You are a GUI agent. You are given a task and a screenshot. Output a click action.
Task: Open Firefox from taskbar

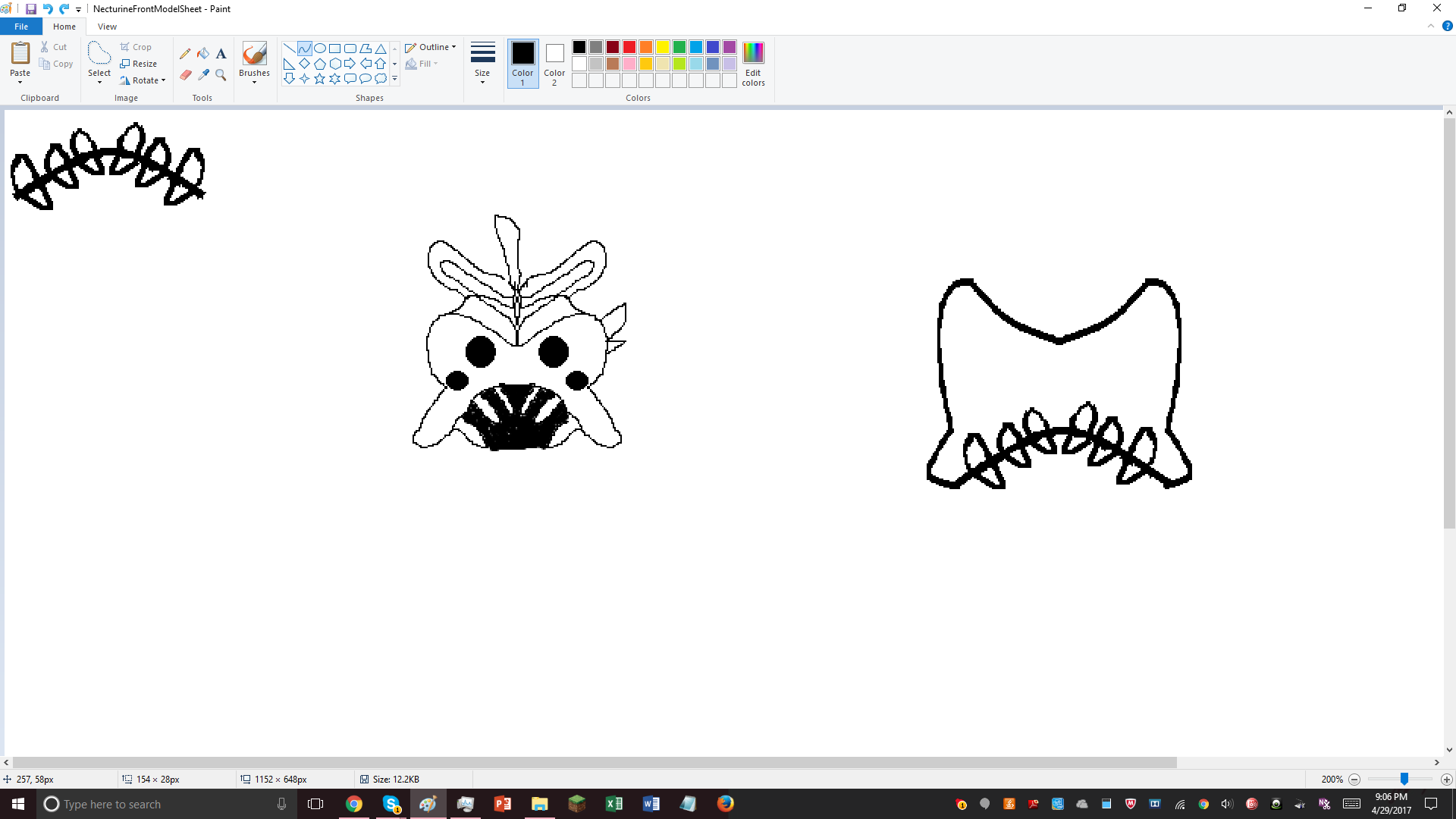click(726, 804)
